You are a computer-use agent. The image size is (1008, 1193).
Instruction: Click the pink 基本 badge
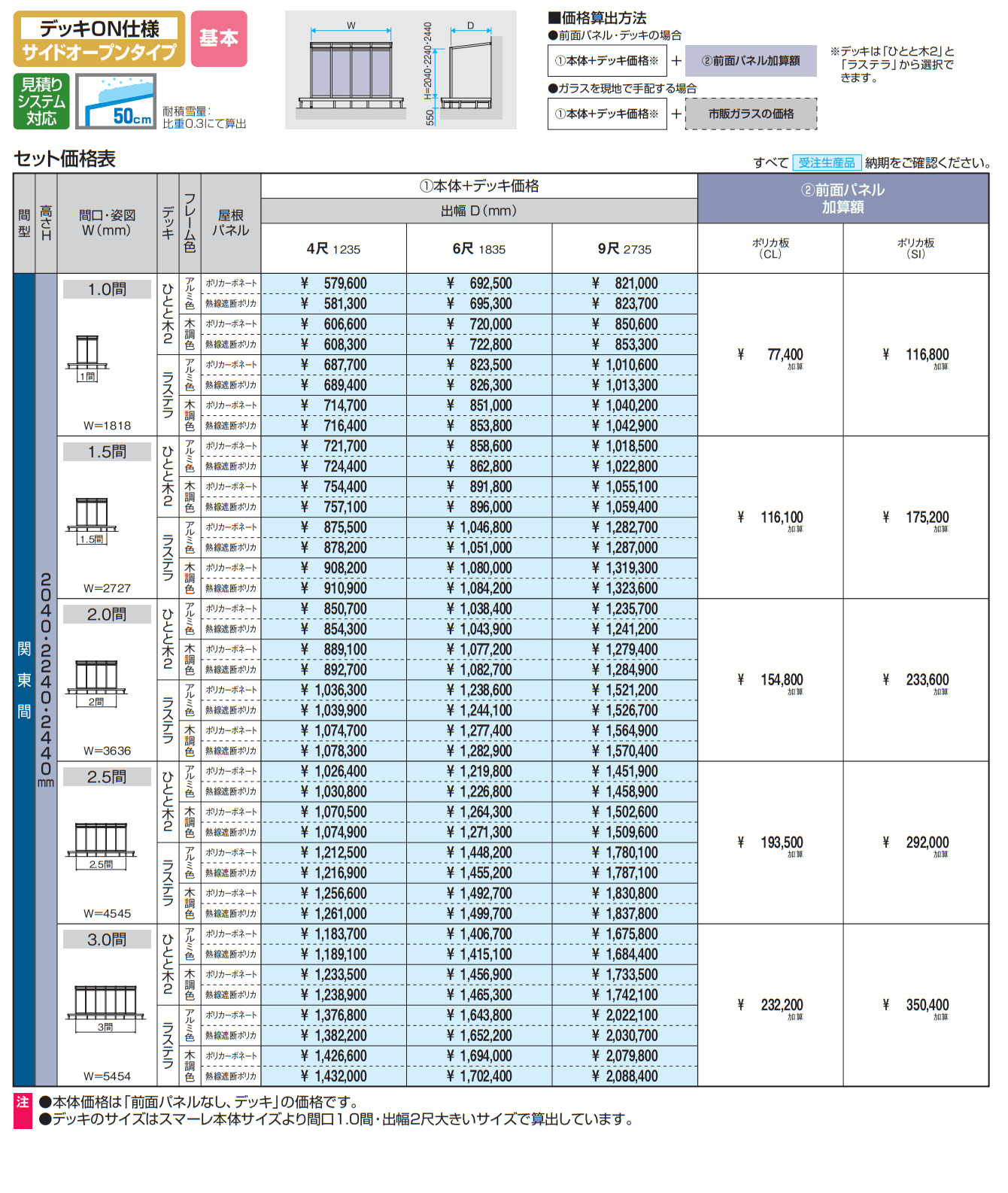[219, 38]
